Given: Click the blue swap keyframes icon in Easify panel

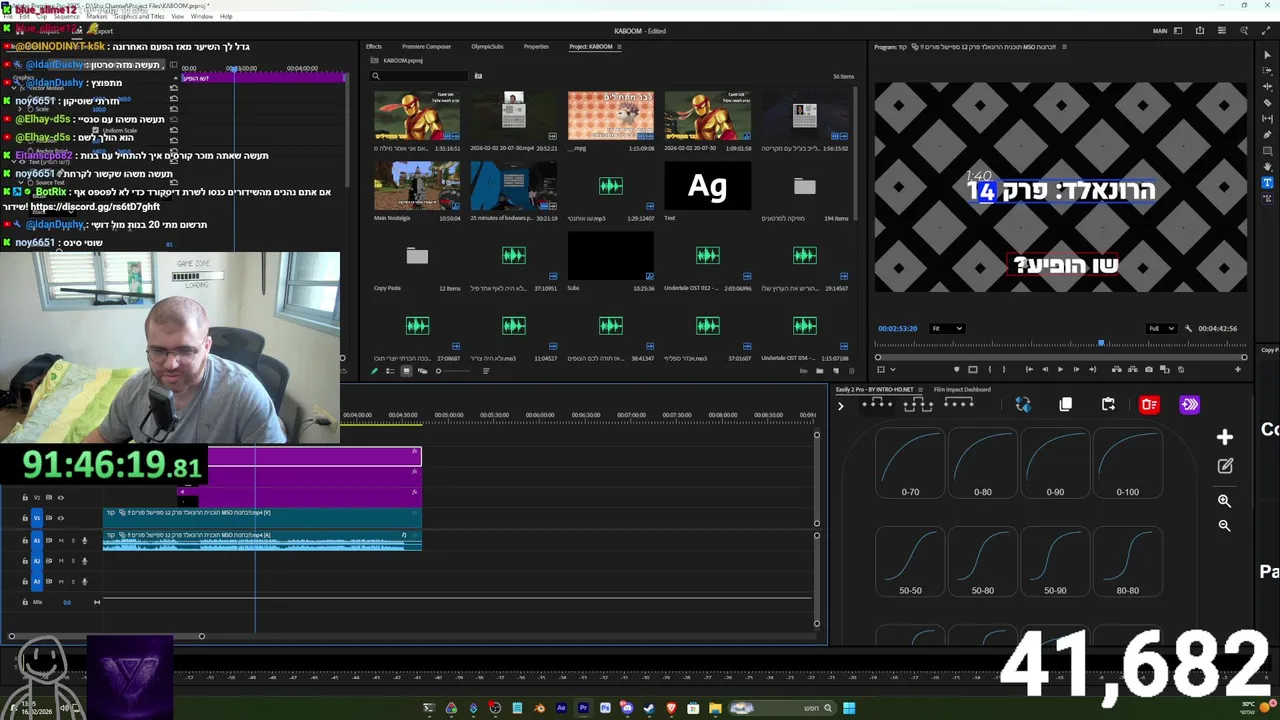Looking at the screenshot, I should [x=1023, y=404].
